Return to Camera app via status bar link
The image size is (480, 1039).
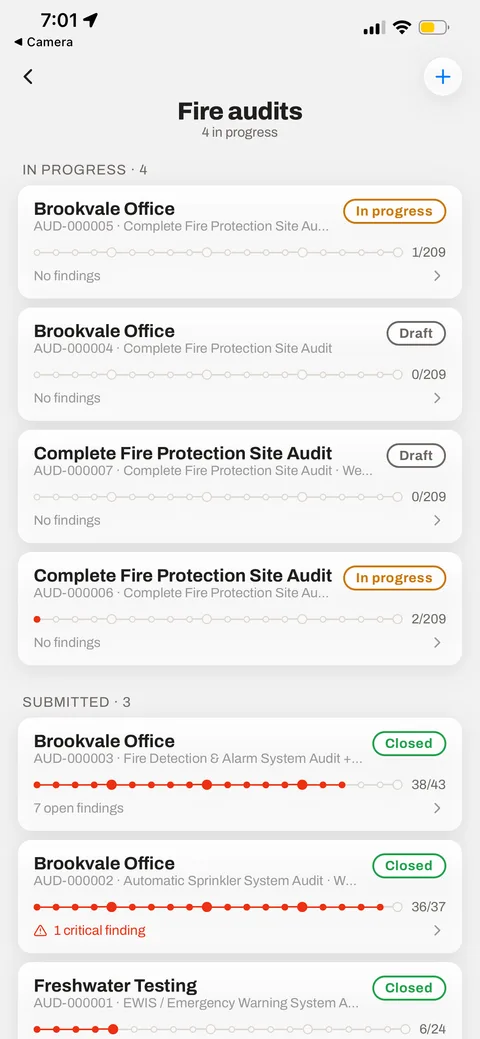(44, 42)
